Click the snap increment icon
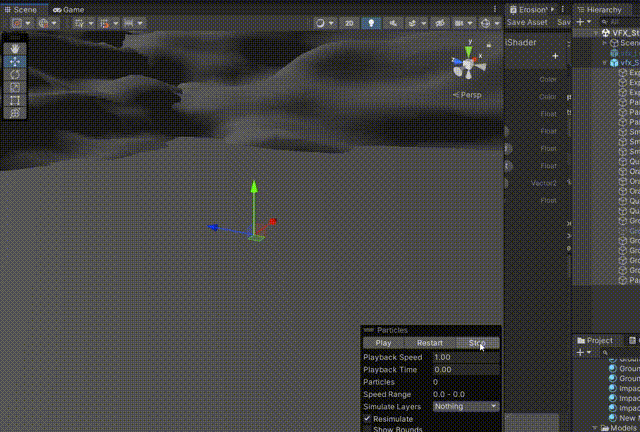 (x=129, y=23)
